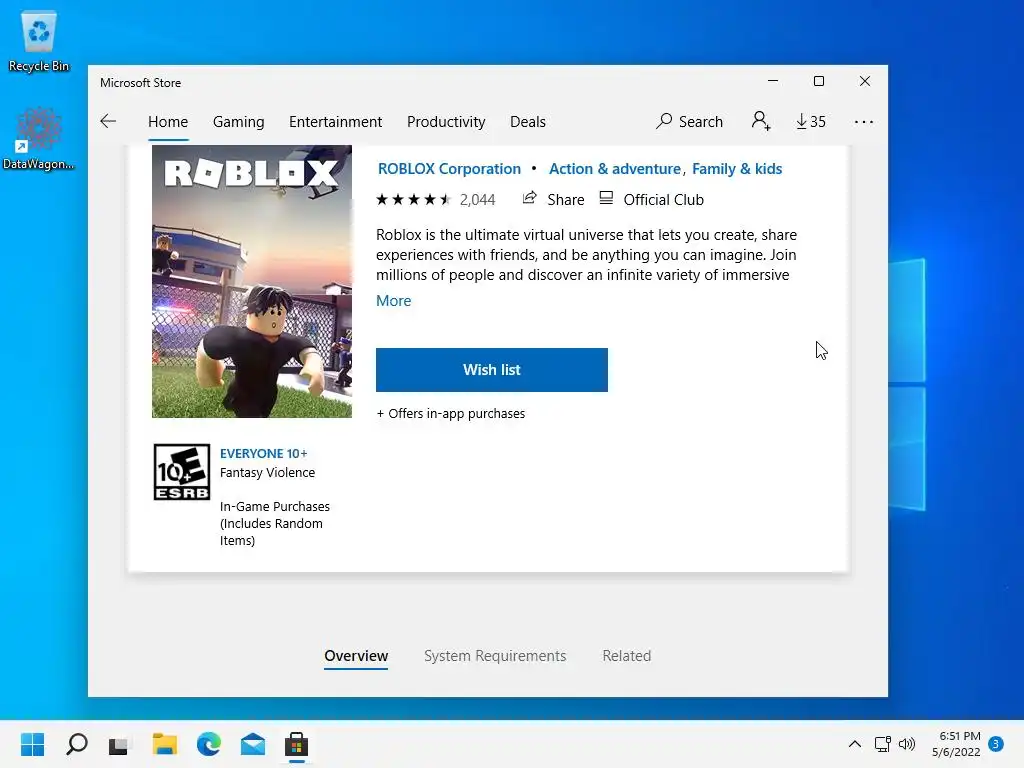Screen dimensions: 1024x768
Task: Launch Microsoft Edge from the taskbar
Action: coord(208,744)
